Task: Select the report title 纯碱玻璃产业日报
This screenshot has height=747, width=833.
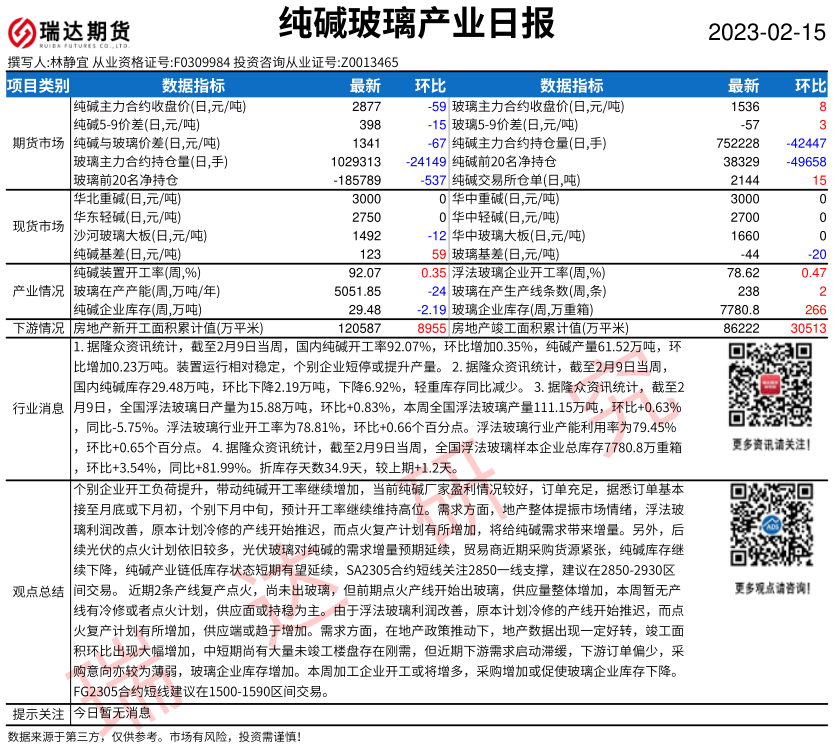Action: coord(415,22)
